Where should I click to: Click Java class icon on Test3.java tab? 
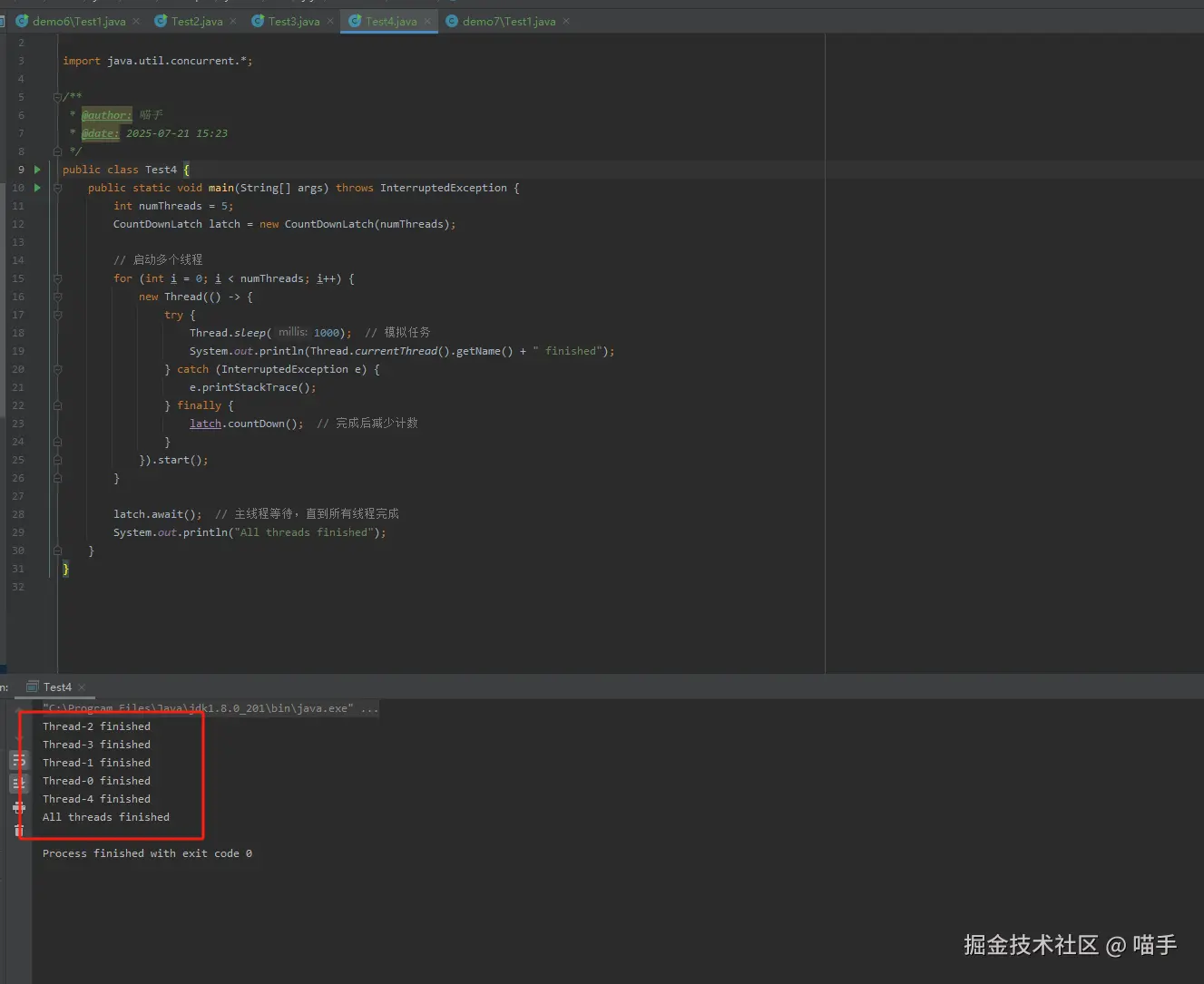coord(258,21)
